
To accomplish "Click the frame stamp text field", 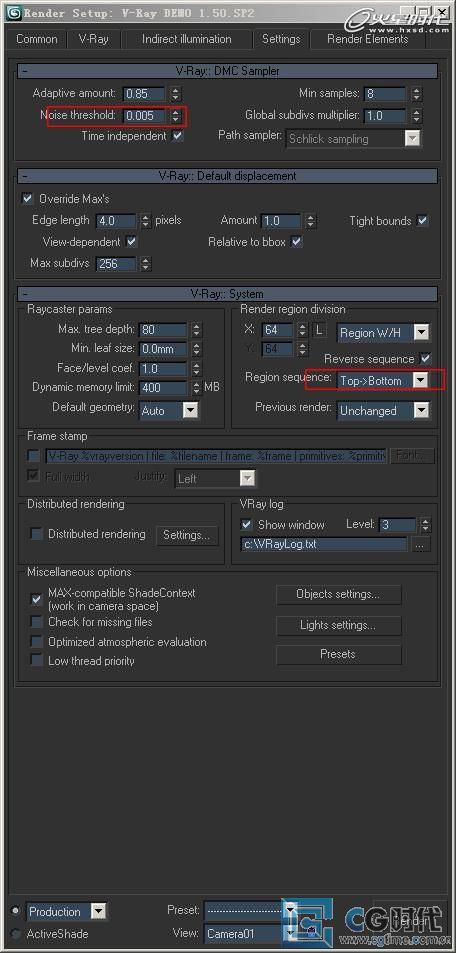I will coord(215,455).
